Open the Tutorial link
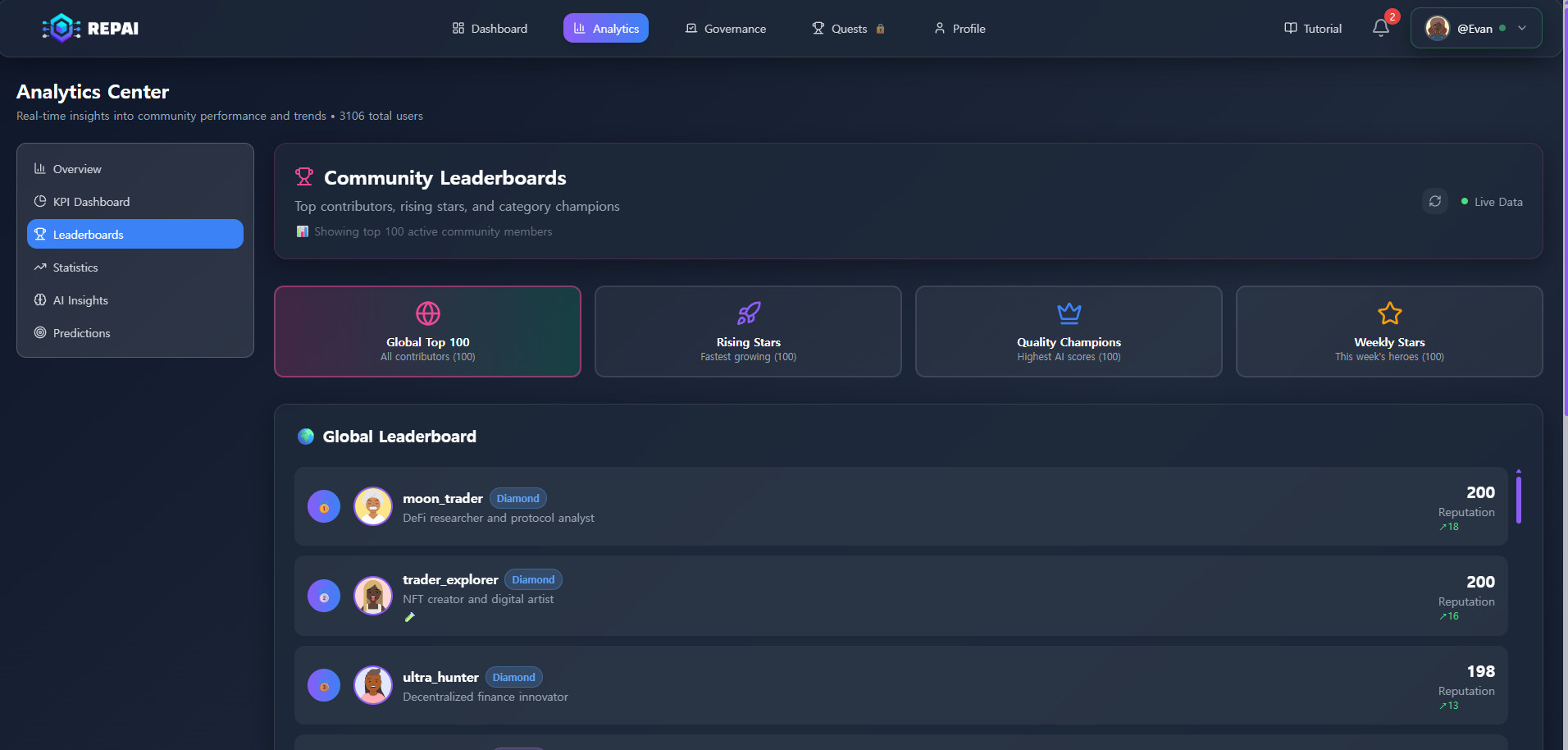The width and height of the screenshot is (1568, 750). coord(1313,29)
